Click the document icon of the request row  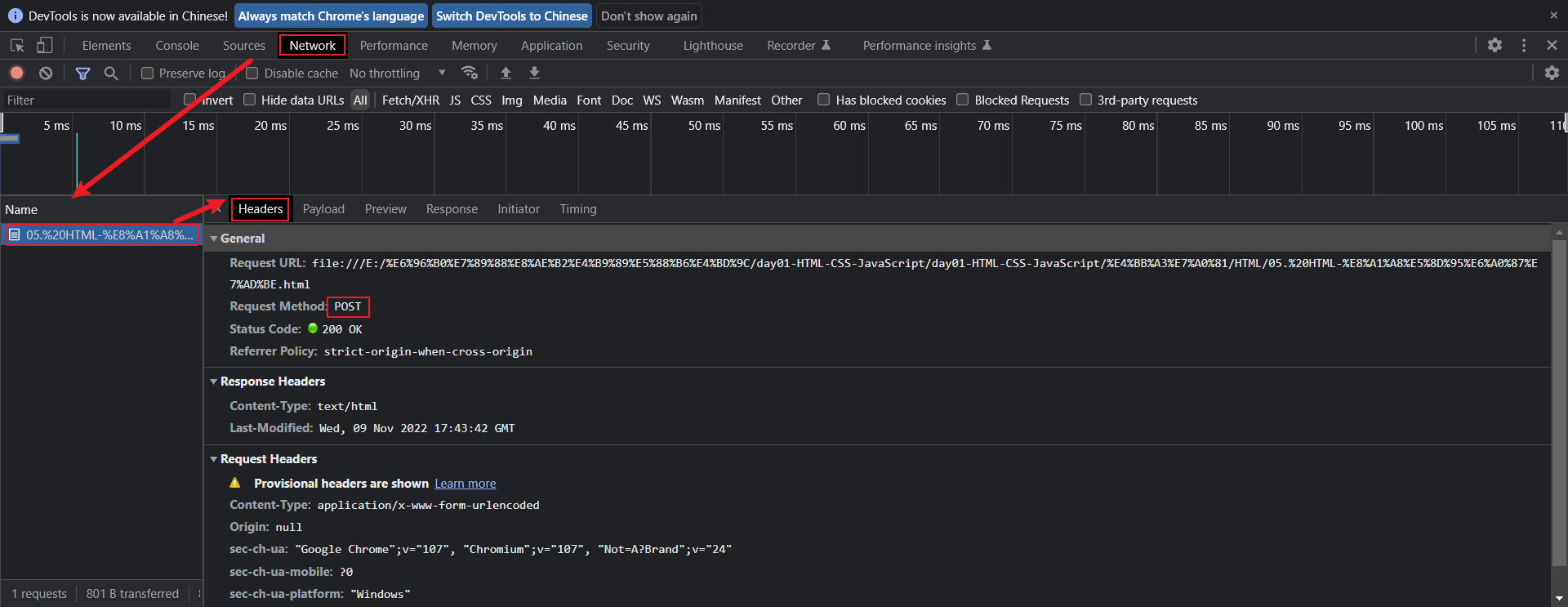click(x=14, y=235)
